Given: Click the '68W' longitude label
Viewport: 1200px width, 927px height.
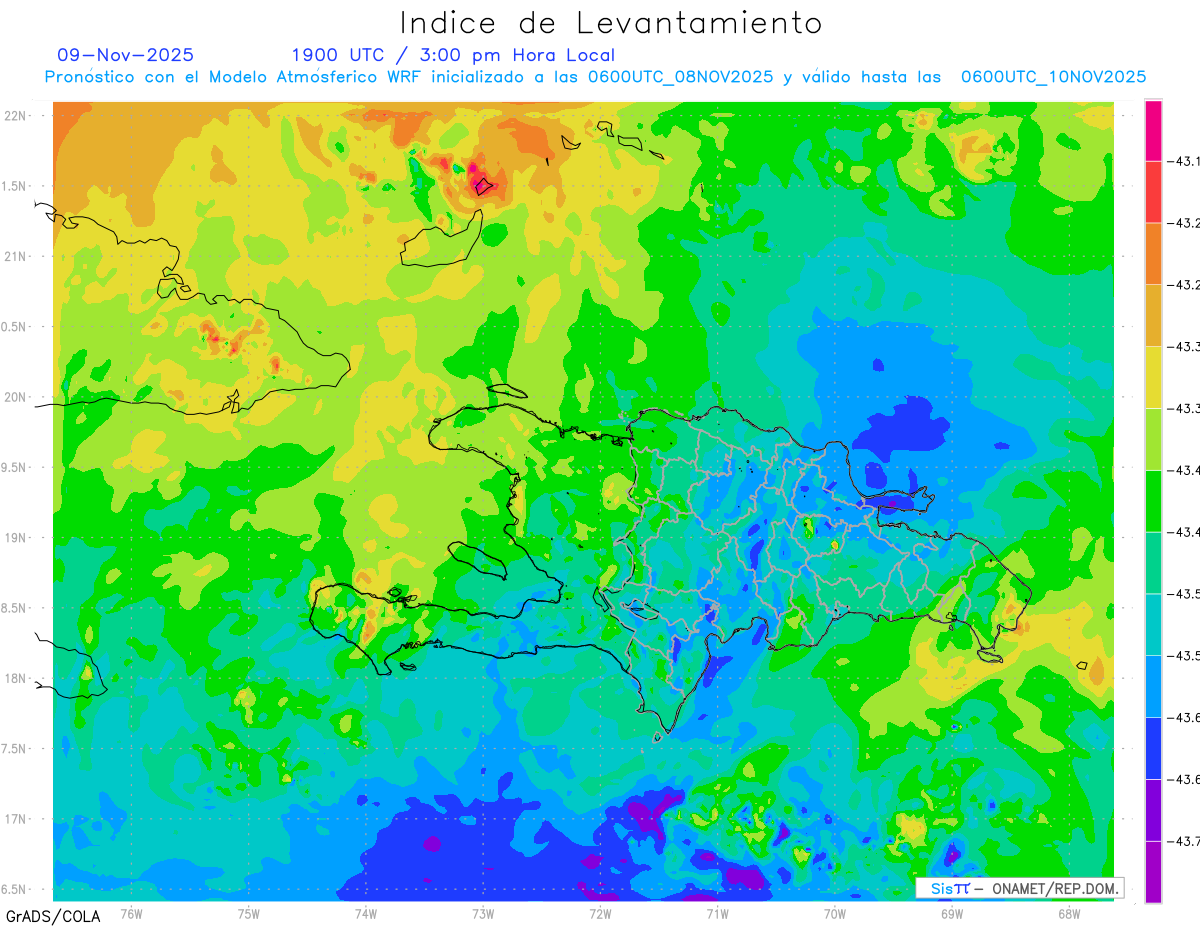Looking at the screenshot, I should pyautogui.click(x=1069, y=913).
